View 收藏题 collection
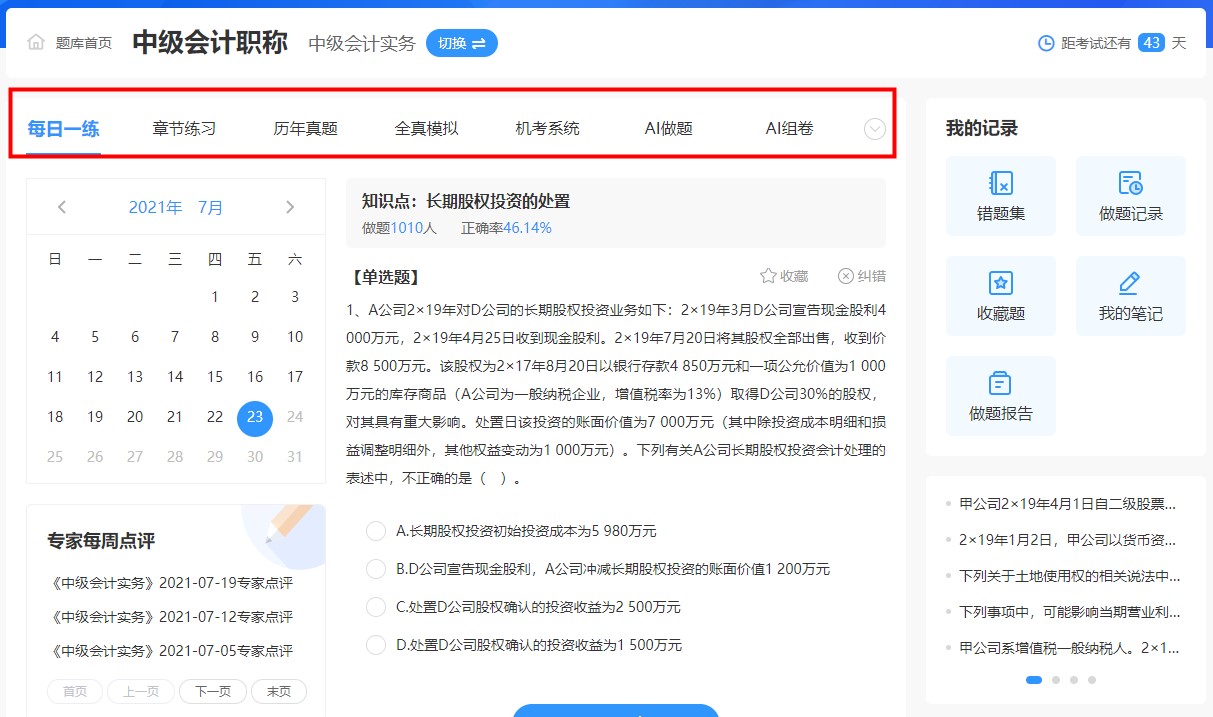This screenshot has width=1213, height=717. [x=1000, y=295]
